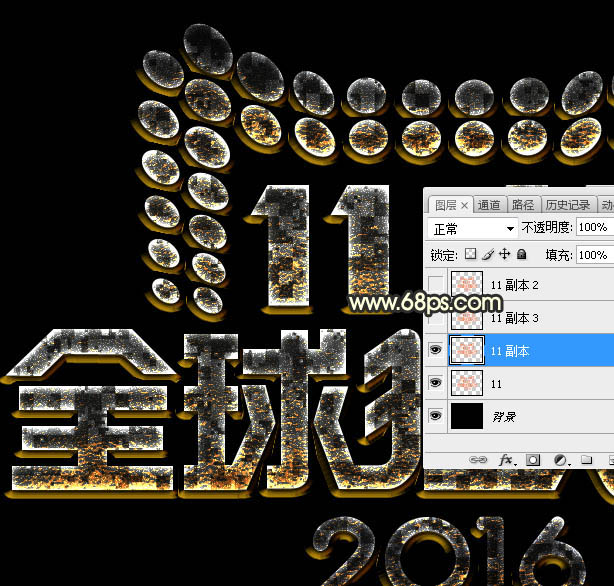614x586 pixels.
Task: Click the lock position move icon
Action: coord(504,254)
